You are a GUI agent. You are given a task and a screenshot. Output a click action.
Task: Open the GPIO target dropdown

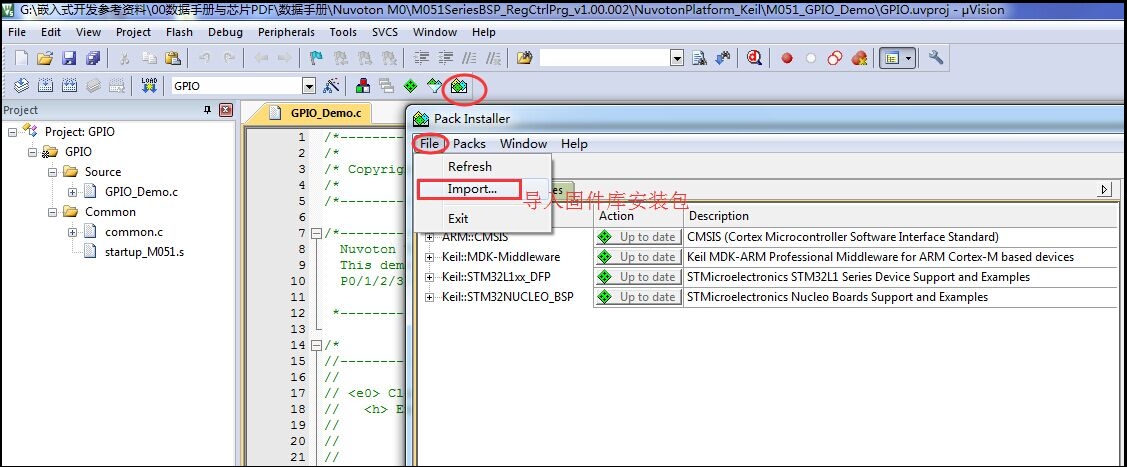click(x=309, y=86)
